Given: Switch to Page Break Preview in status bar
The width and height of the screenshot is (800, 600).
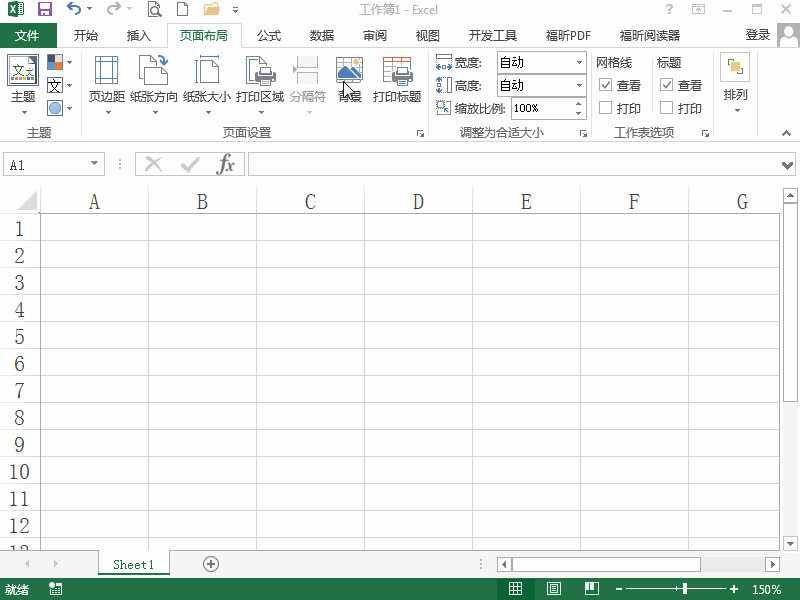Looking at the screenshot, I should (x=592, y=589).
